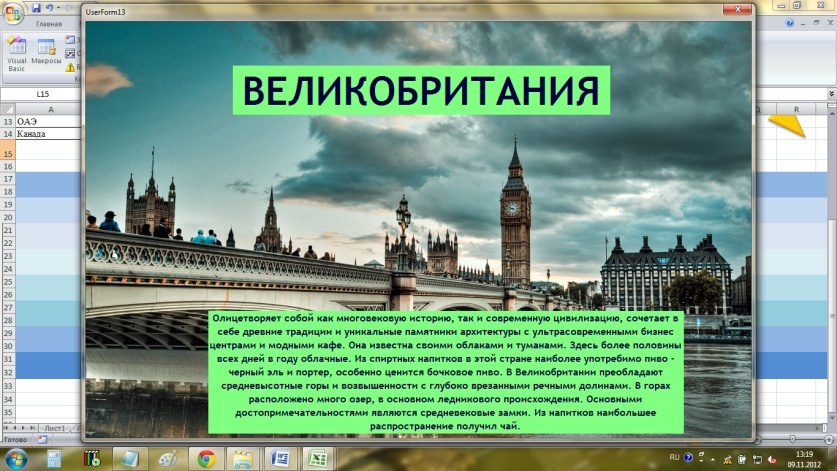Click the blue help icon in tray
The image size is (837, 471).
tap(689, 458)
